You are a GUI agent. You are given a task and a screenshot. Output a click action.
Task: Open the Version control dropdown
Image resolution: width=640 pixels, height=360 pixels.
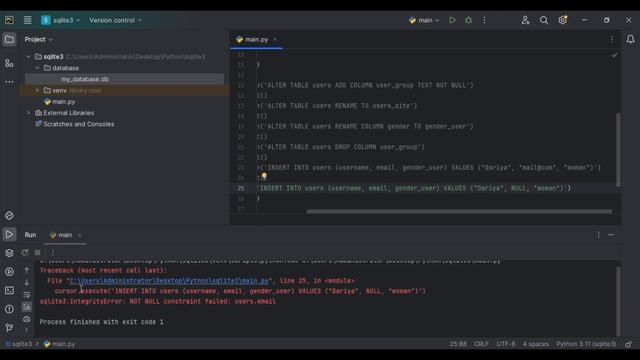pos(116,20)
